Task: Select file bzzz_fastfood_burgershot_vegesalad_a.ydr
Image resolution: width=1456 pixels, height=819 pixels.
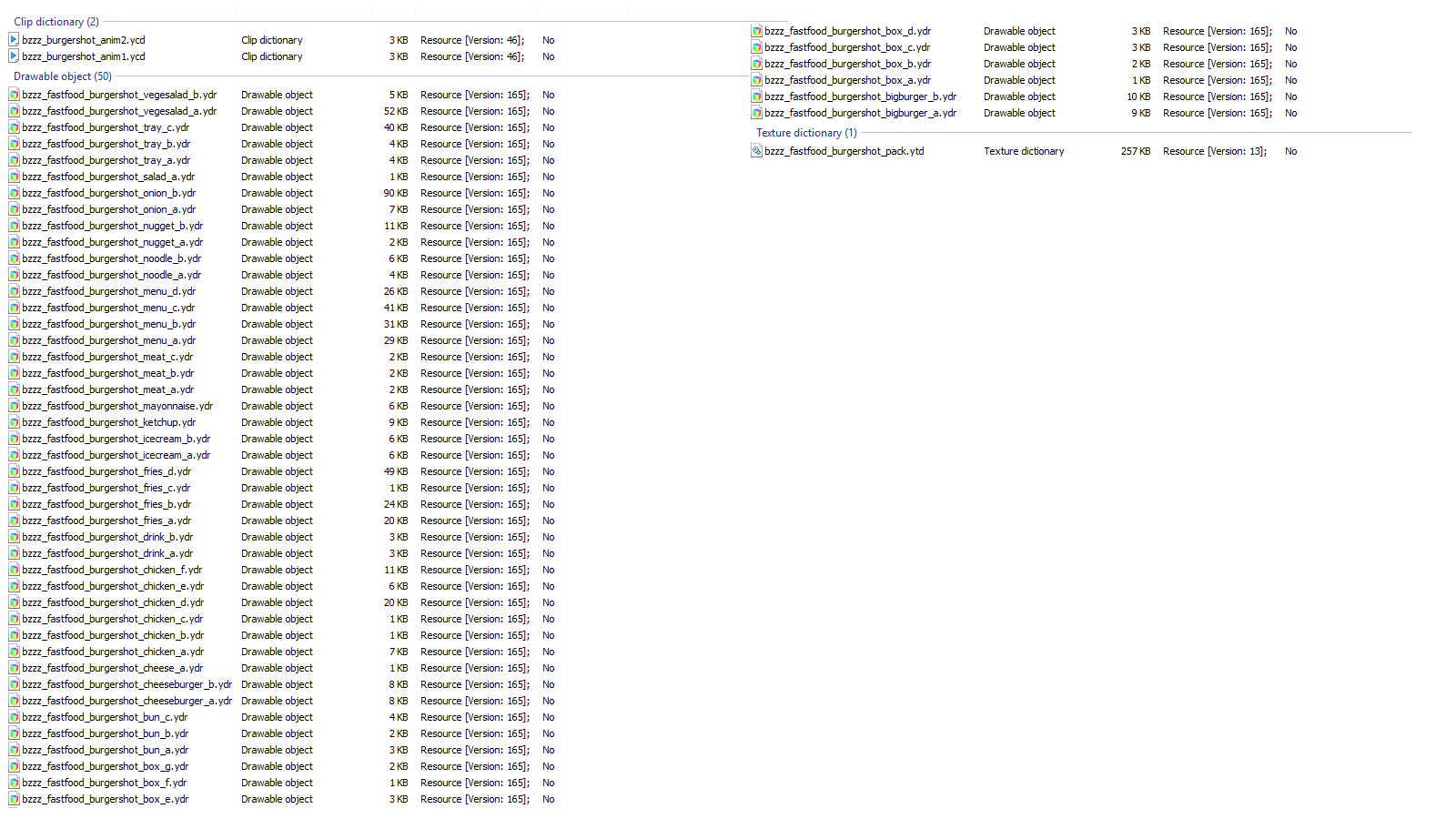Action: 119,111
